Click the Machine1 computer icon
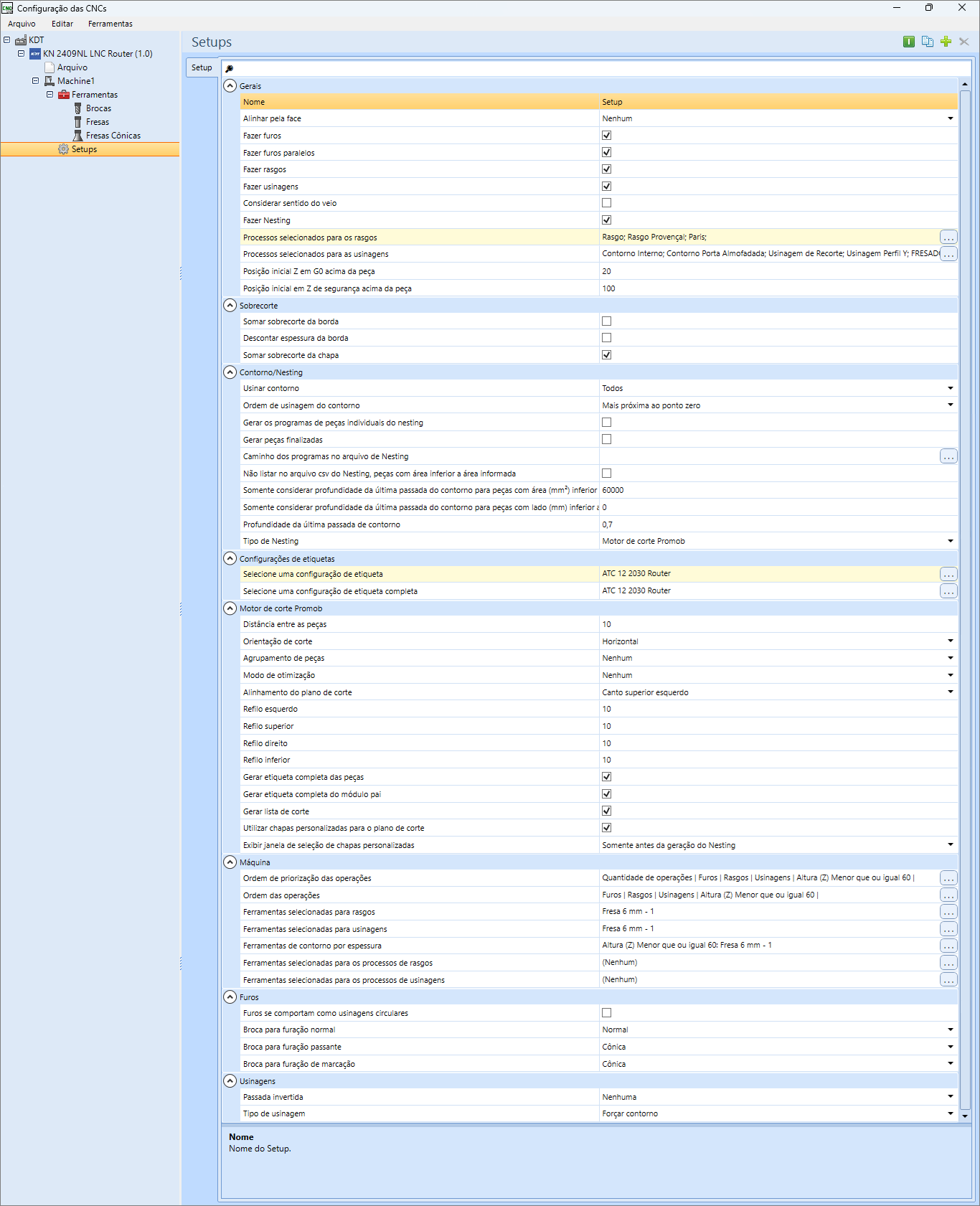This screenshot has height=1206, width=980. pyautogui.click(x=50, y=81)
